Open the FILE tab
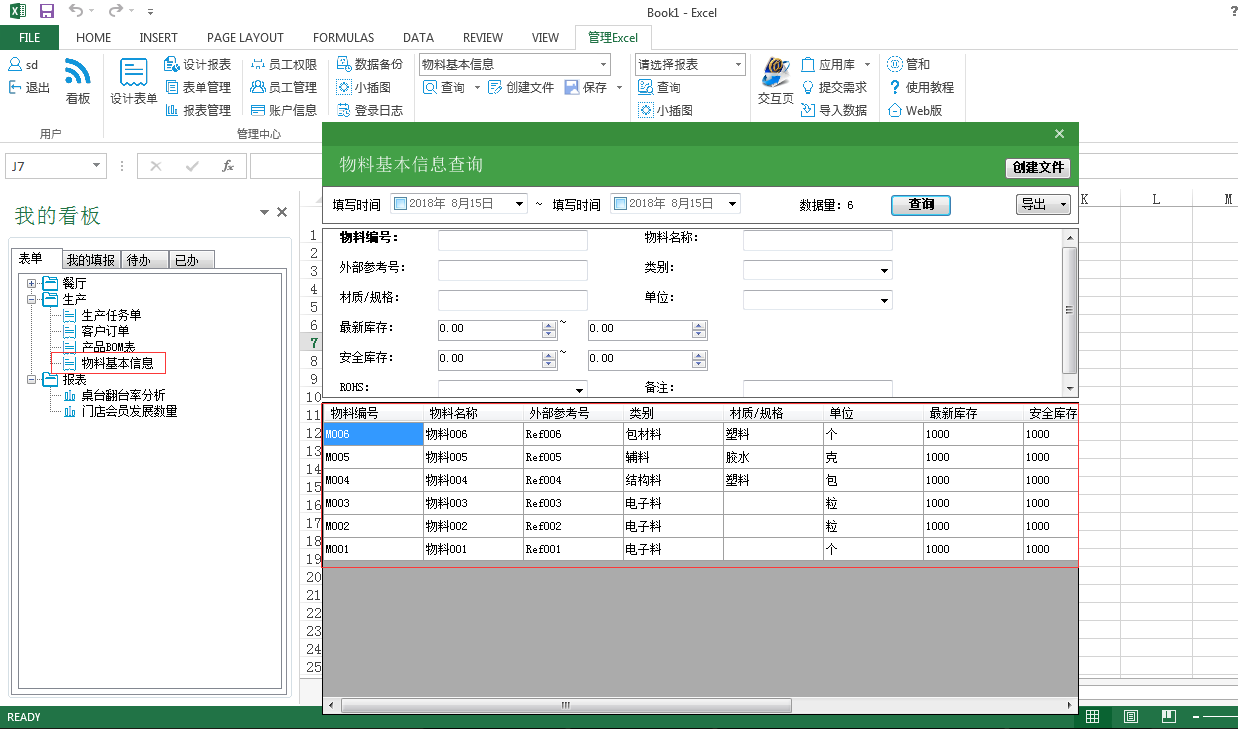The width and height of the screenshot is (1238, 729). 29,38
